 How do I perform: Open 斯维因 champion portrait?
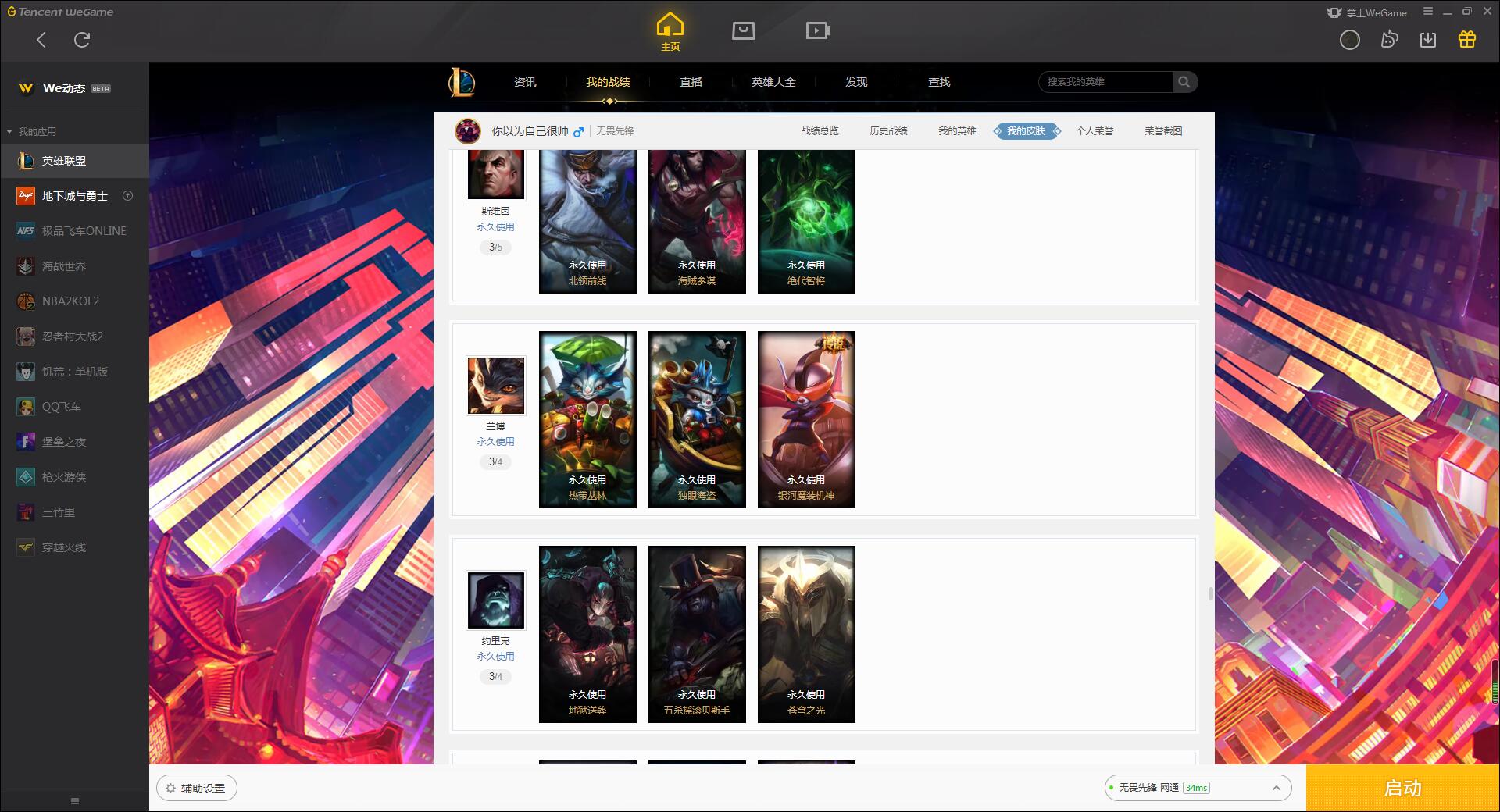click(x=496, y=174)
